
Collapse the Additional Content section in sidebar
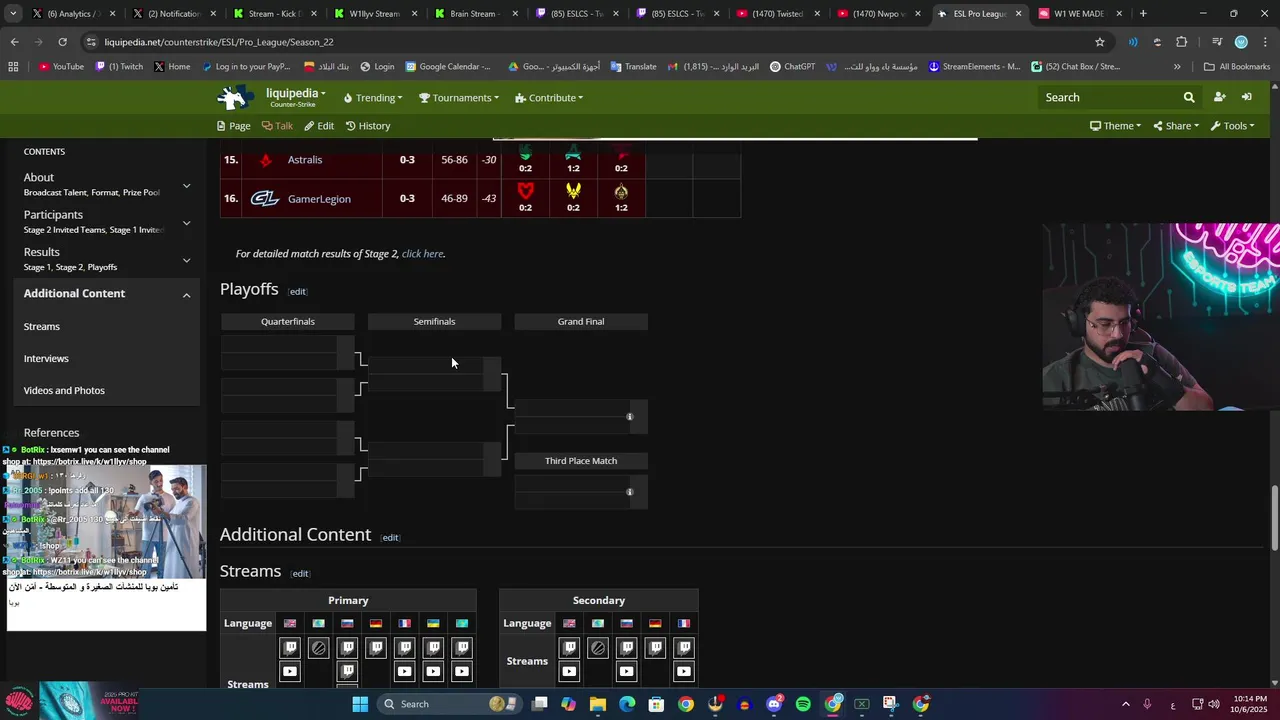click(186, 295)
